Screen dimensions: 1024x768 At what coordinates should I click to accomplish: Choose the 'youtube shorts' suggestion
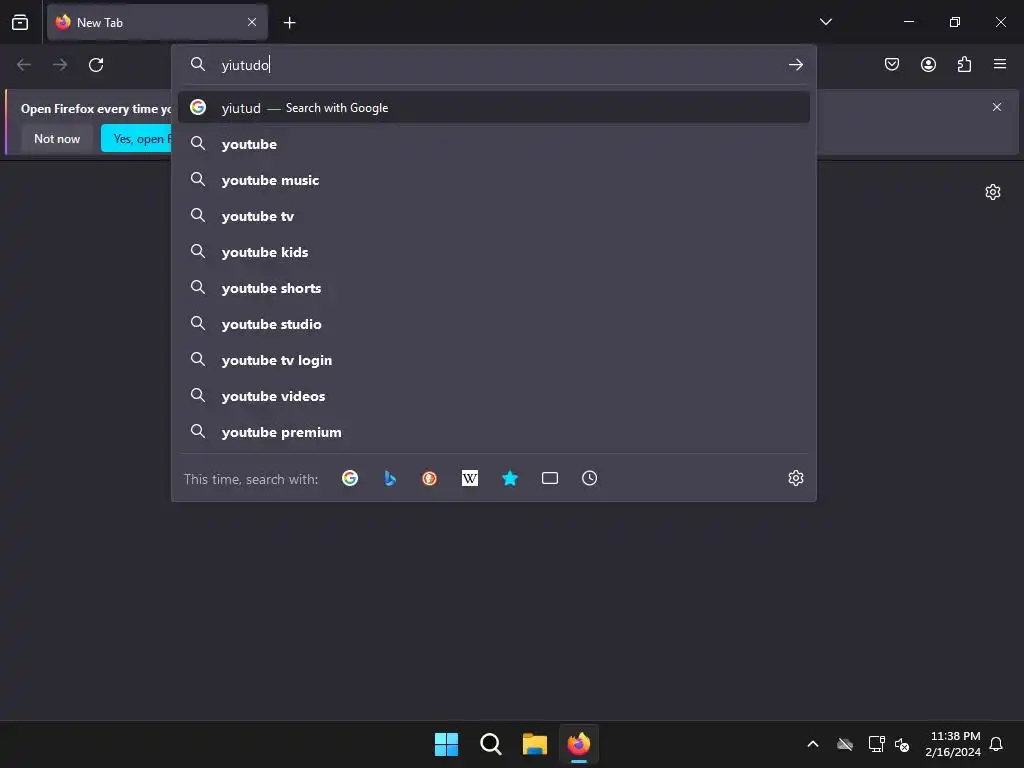coord(494,288)
